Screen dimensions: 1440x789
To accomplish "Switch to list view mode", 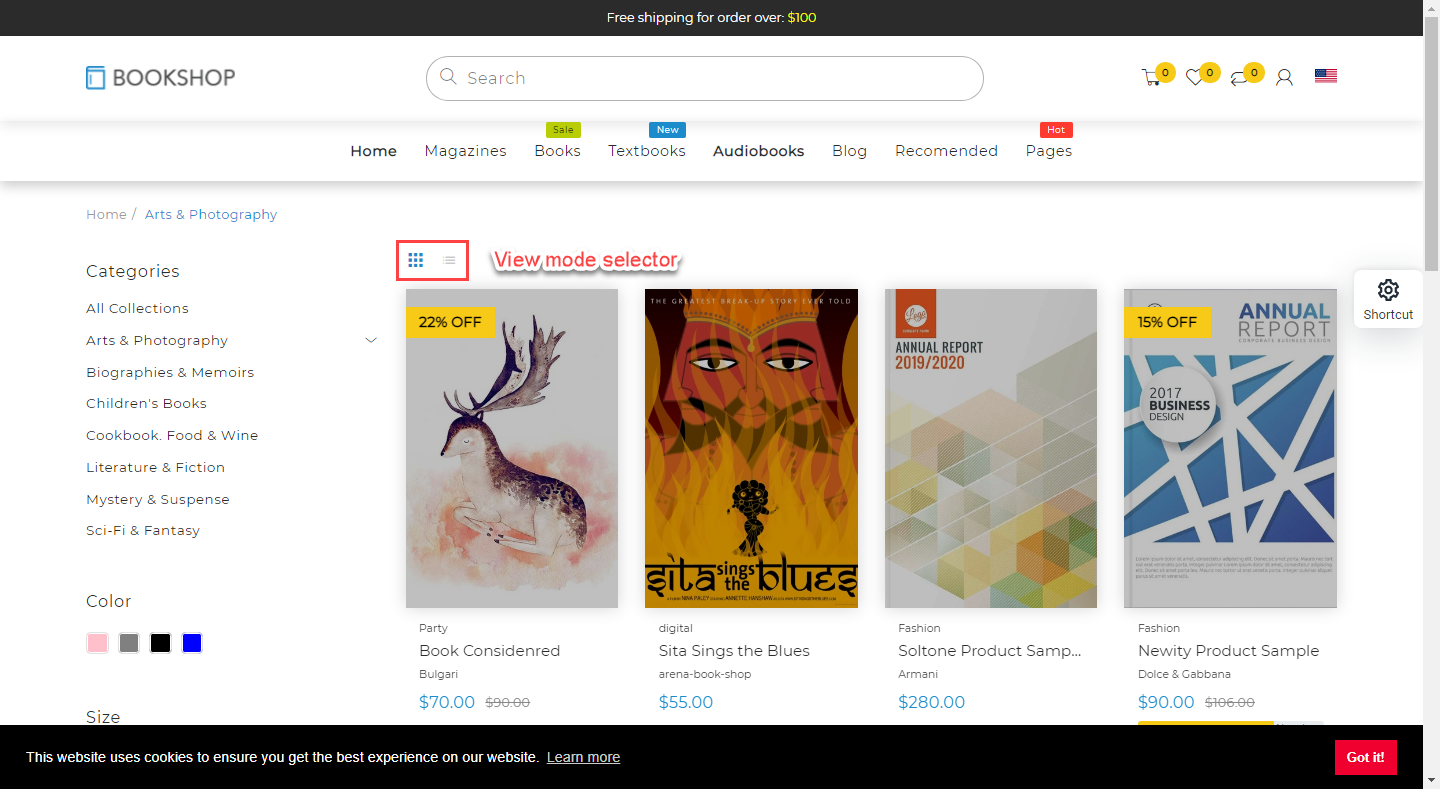I will click(450, 260).
